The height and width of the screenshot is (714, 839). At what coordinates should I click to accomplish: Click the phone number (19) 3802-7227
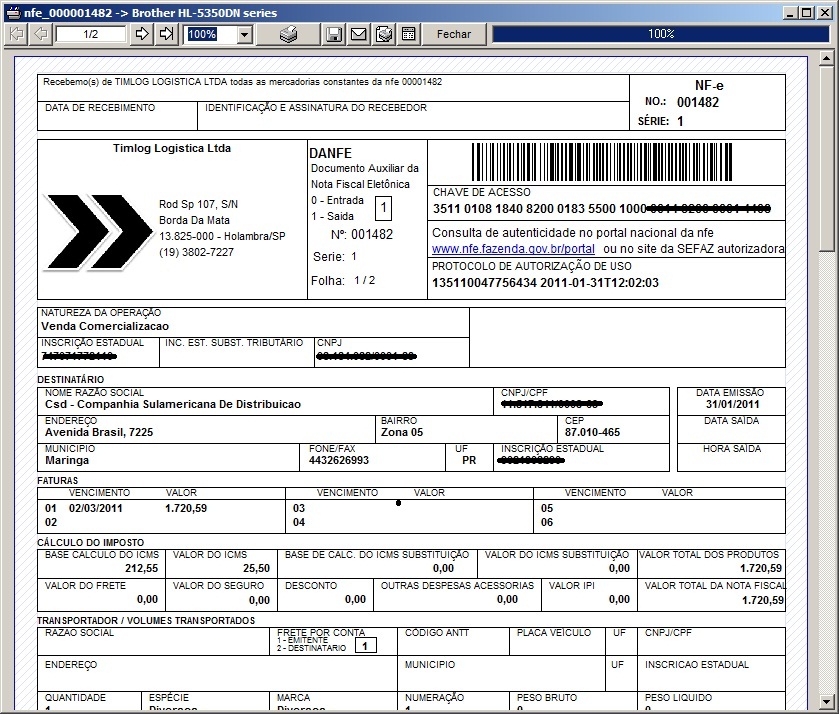(x=196, y=252)
